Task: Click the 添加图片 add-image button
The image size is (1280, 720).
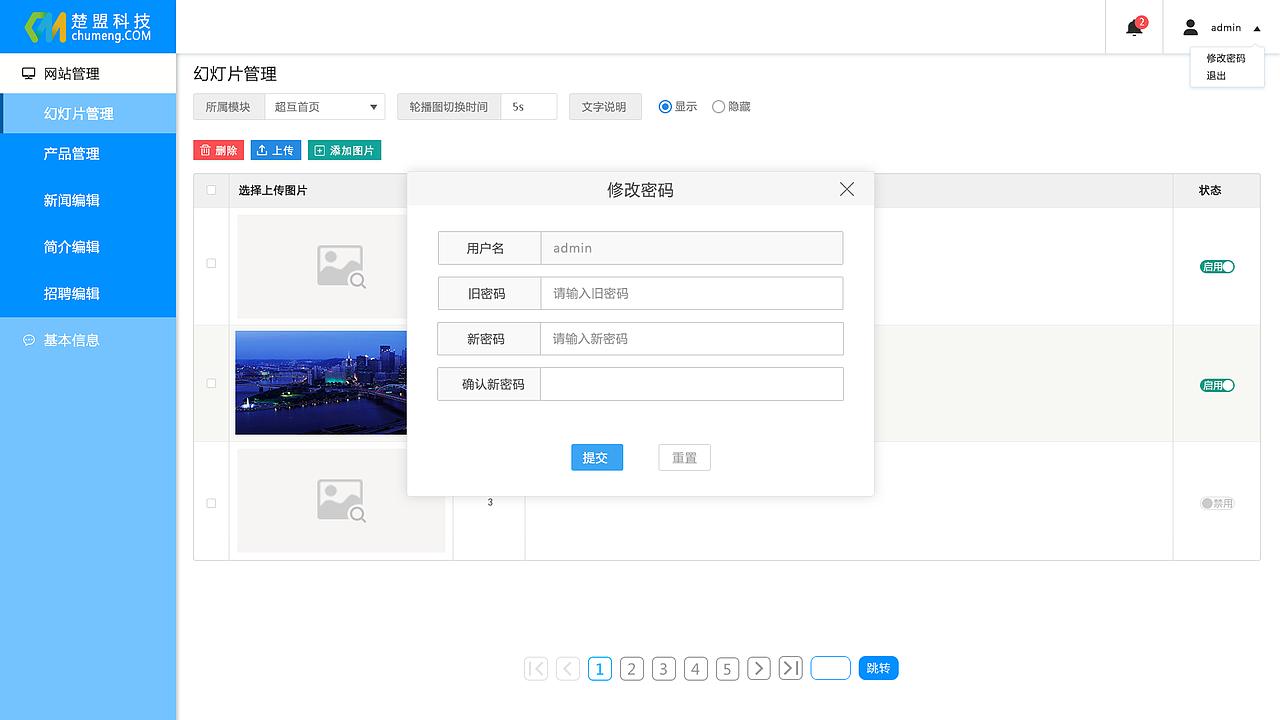Action: click(344, 150)
